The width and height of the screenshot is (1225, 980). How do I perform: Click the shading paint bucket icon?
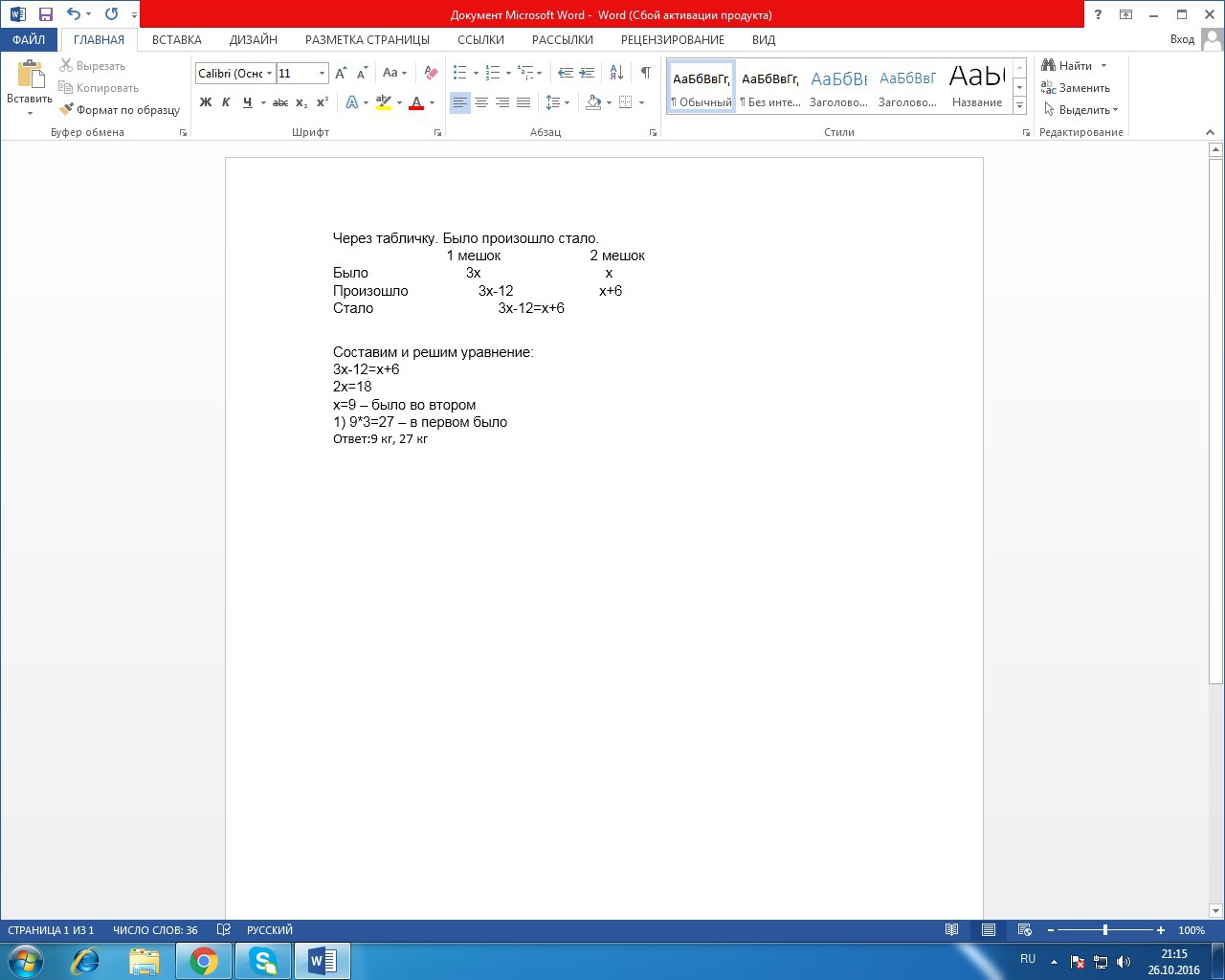pyautogui.click(x=593, y=102)
